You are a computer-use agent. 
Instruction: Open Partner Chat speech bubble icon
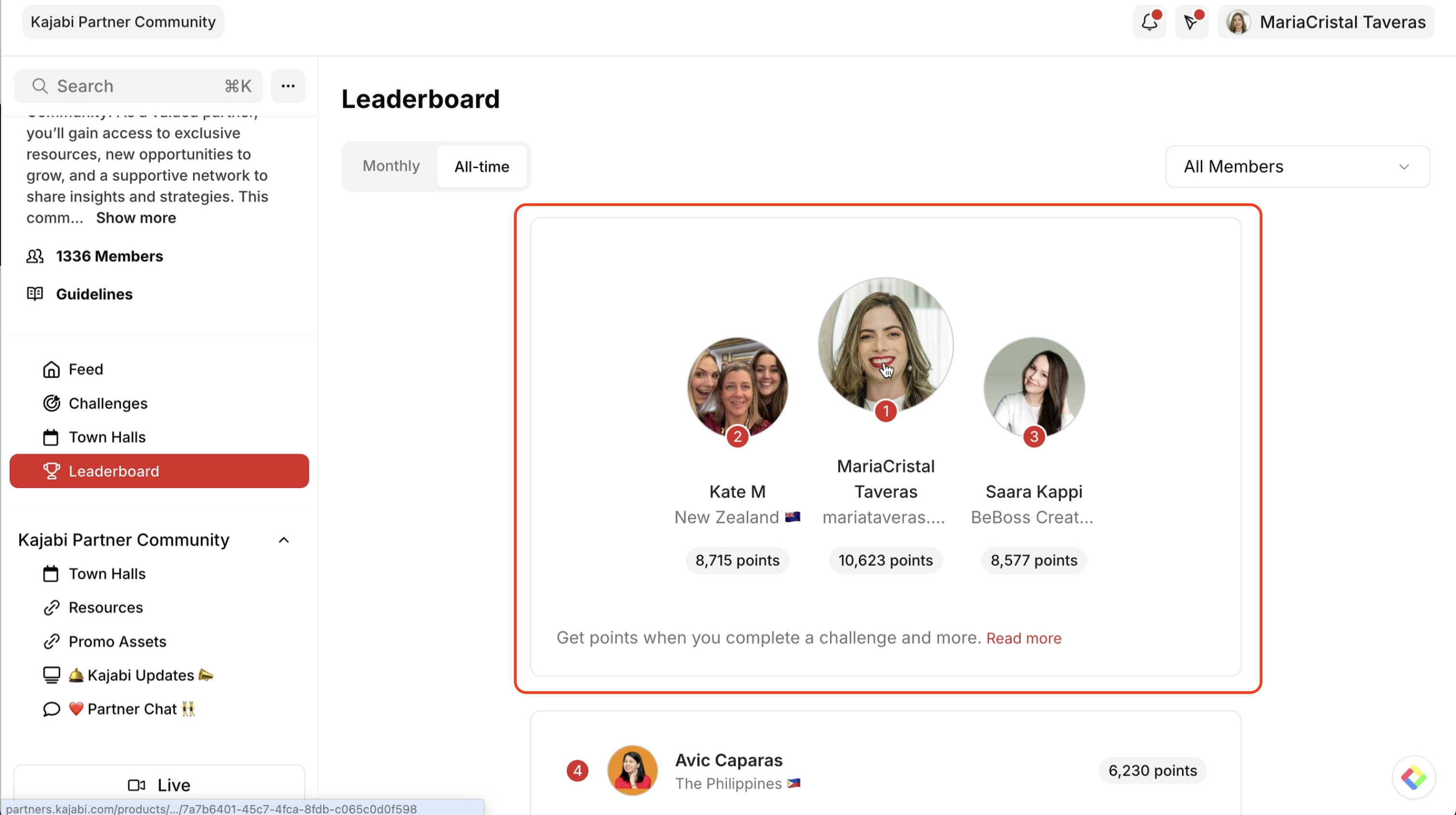(x=52, y=709)
